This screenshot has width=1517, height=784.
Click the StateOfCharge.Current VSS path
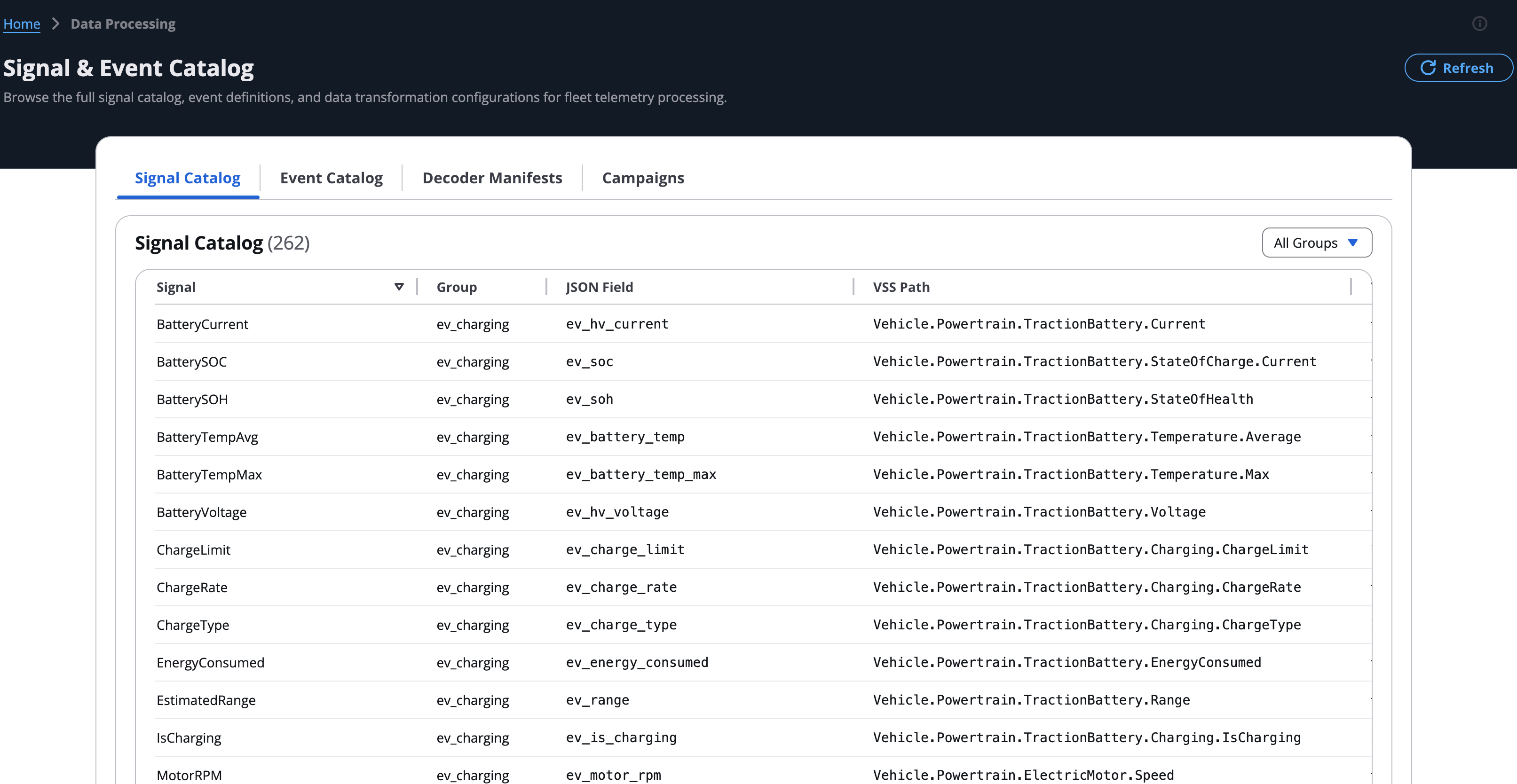click(x=1094, y=361)
